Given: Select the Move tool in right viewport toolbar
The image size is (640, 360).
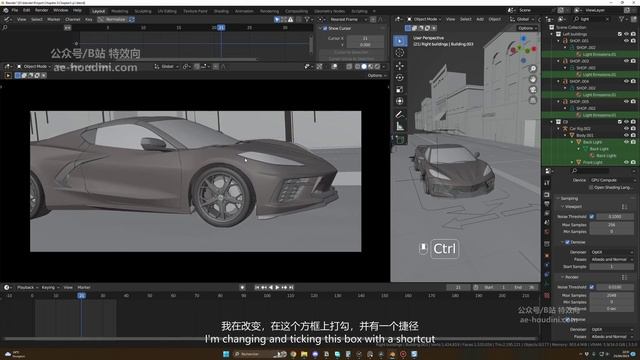Looking at the screenshot, I should pyautogui.click(x=400, y=65).
